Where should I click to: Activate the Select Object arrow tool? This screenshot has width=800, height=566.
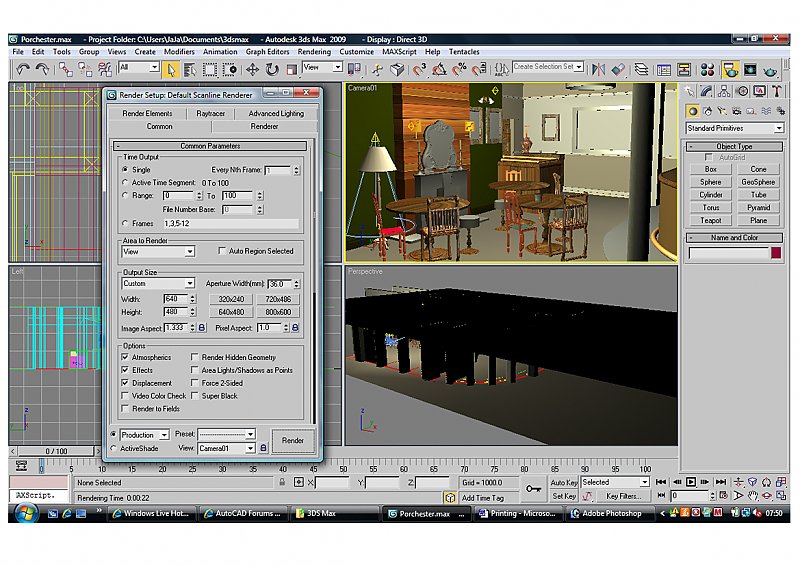tap(171, 69)
